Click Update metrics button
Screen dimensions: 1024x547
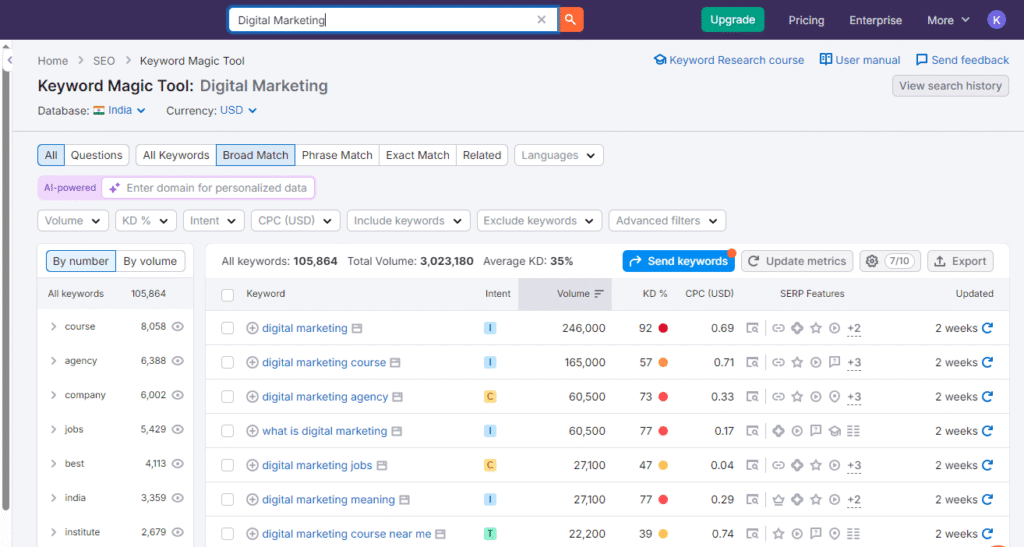coord(797,261)
